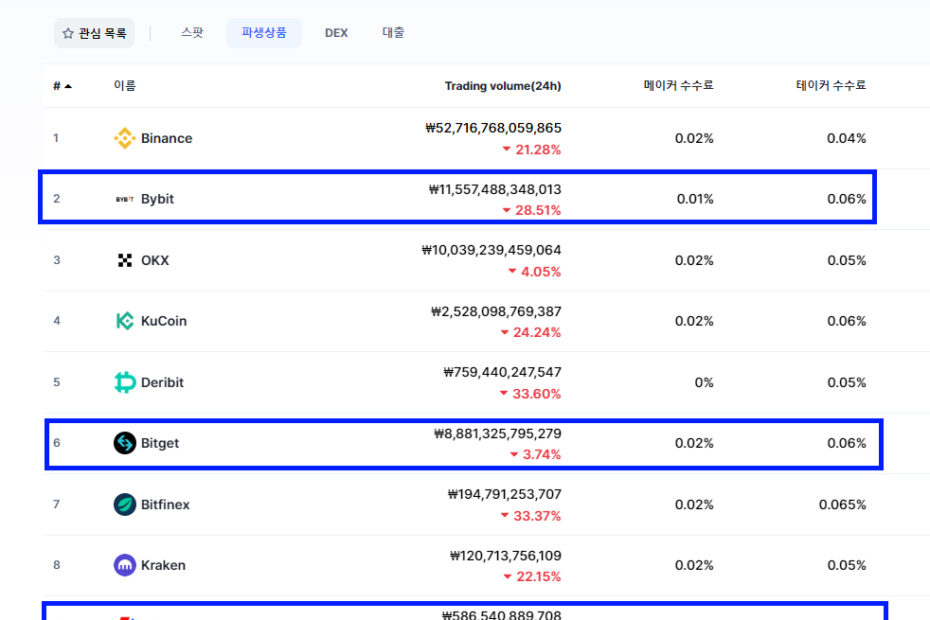Select the 파생상품 tab

264,33
